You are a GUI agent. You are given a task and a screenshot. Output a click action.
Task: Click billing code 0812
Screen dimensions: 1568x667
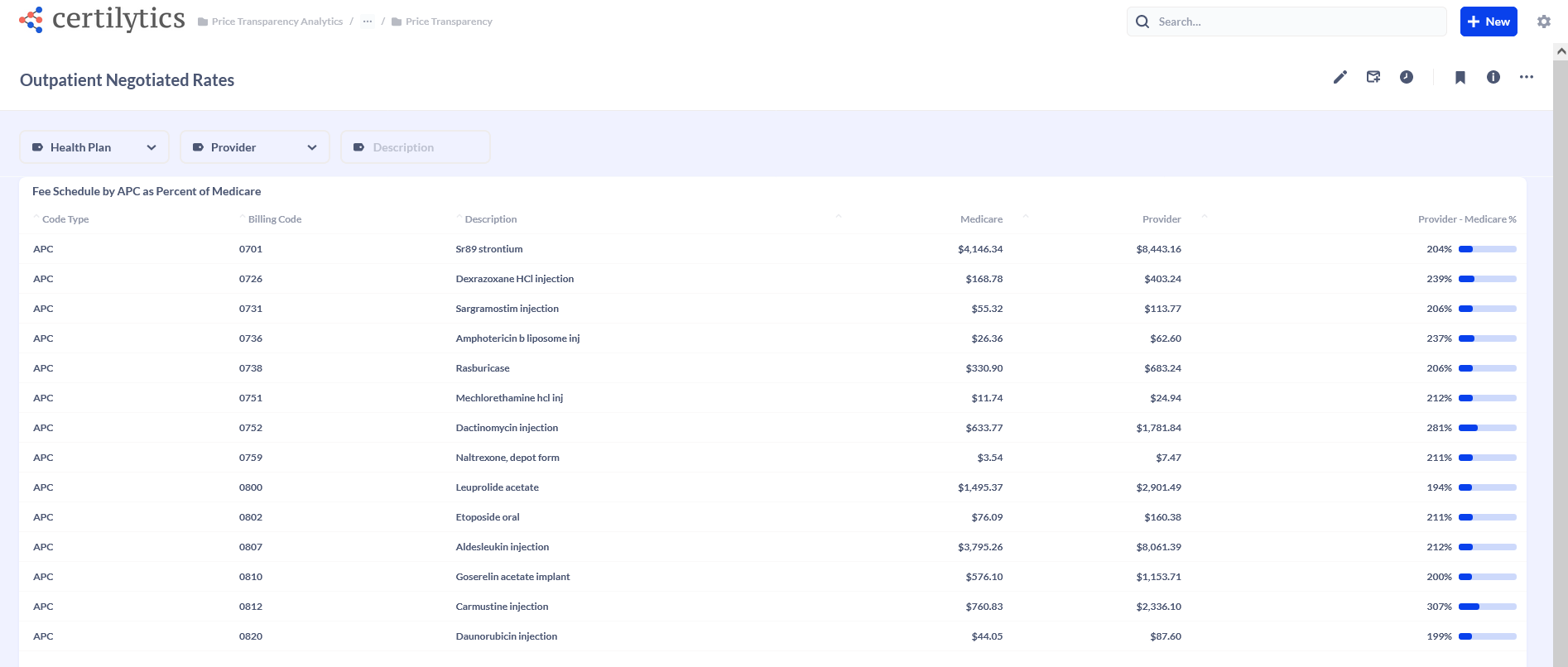tap(251, 607)
